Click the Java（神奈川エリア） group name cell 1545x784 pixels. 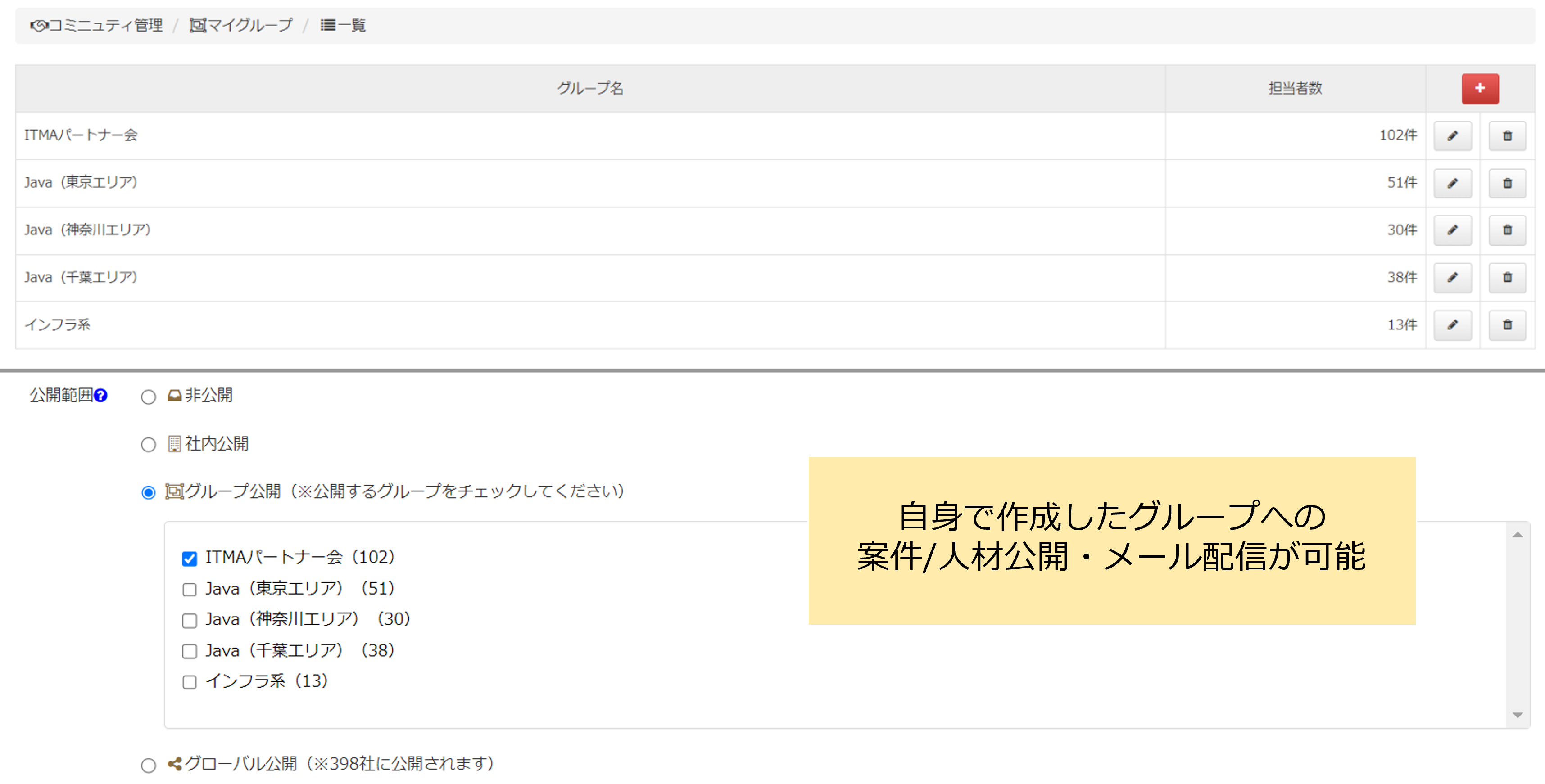(590, 230)
